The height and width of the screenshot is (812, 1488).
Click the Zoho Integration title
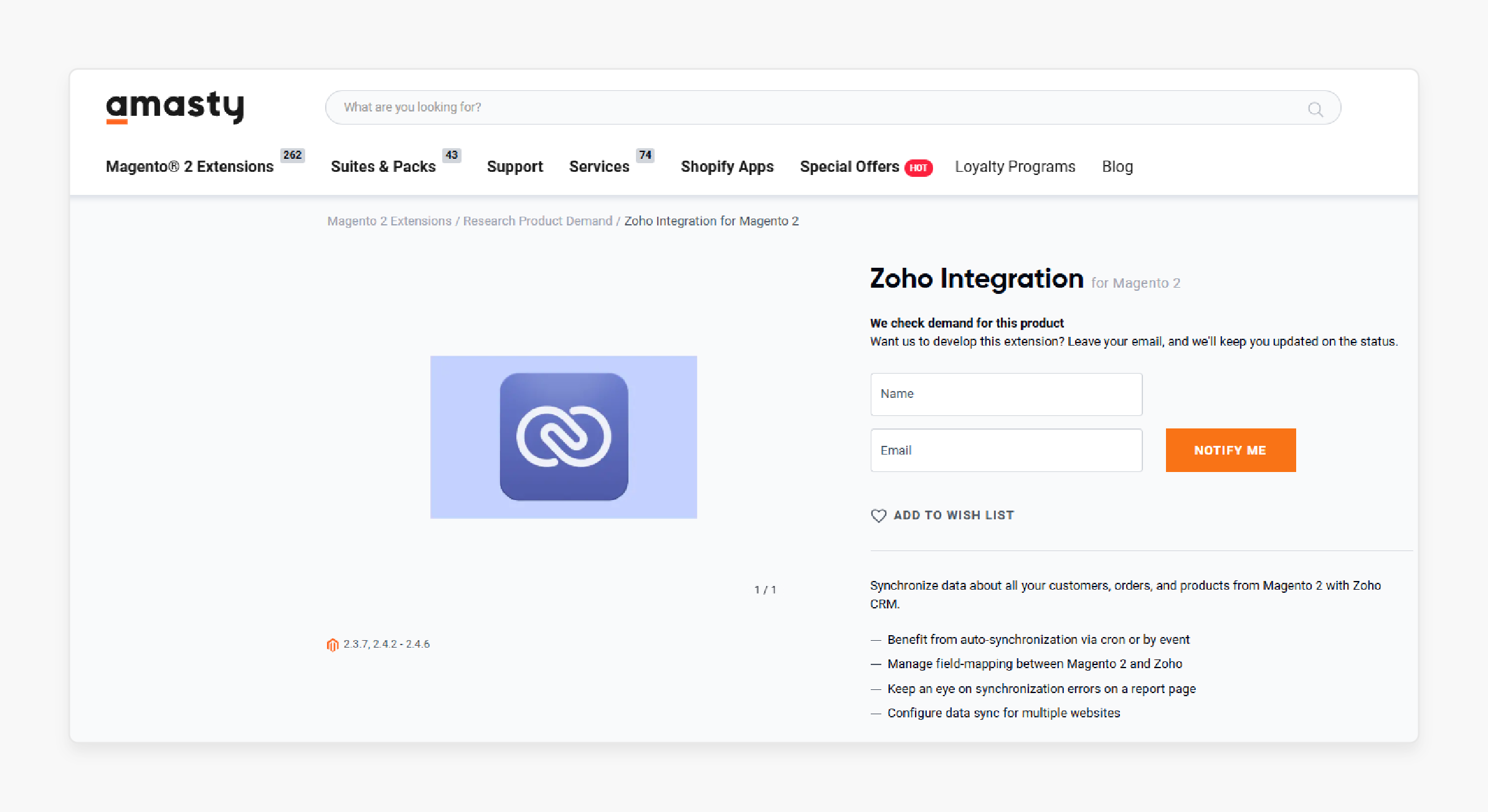click(977, 278)
